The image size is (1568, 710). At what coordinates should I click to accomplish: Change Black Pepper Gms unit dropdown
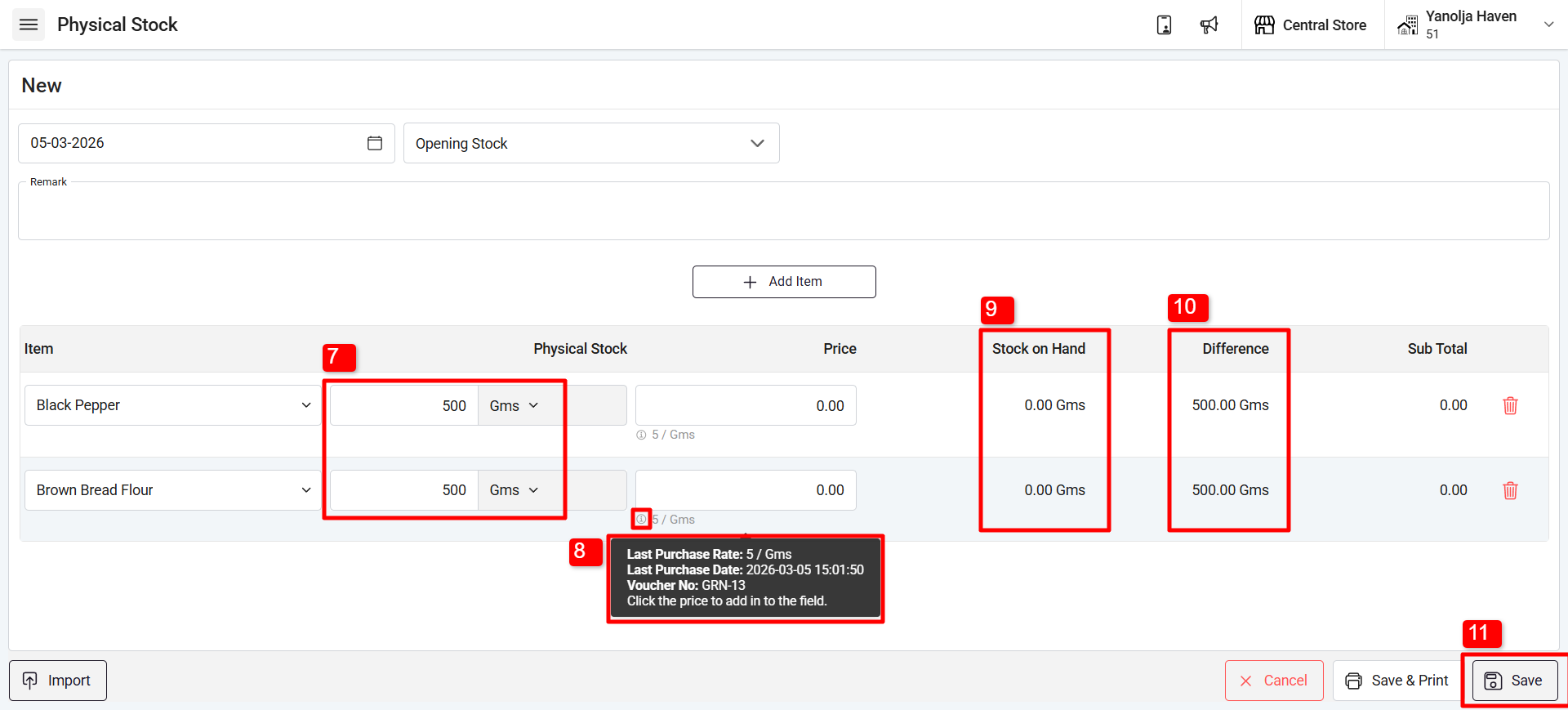click(514, 405)
